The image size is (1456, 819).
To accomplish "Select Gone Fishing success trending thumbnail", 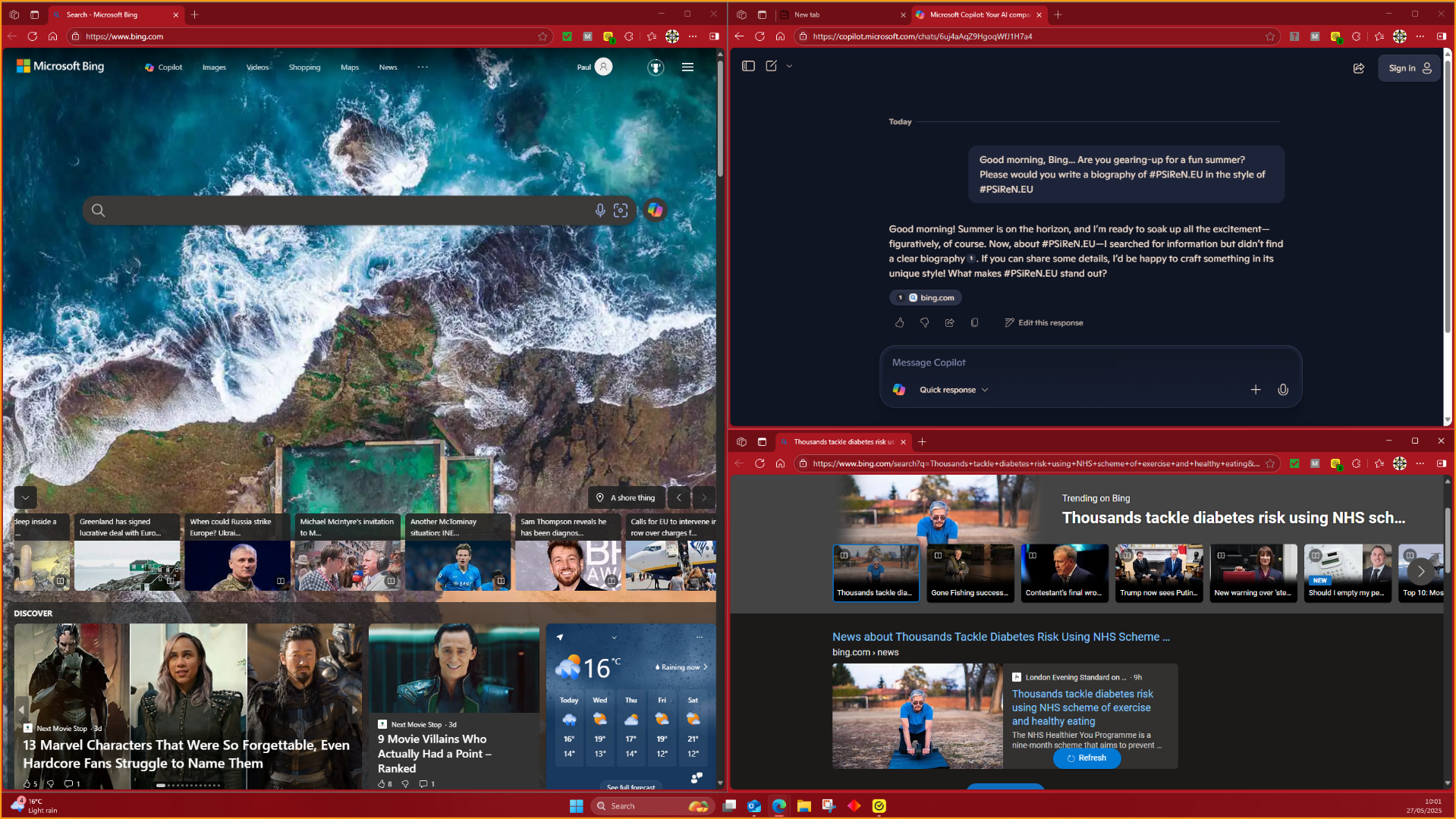I will click(970, 573).
